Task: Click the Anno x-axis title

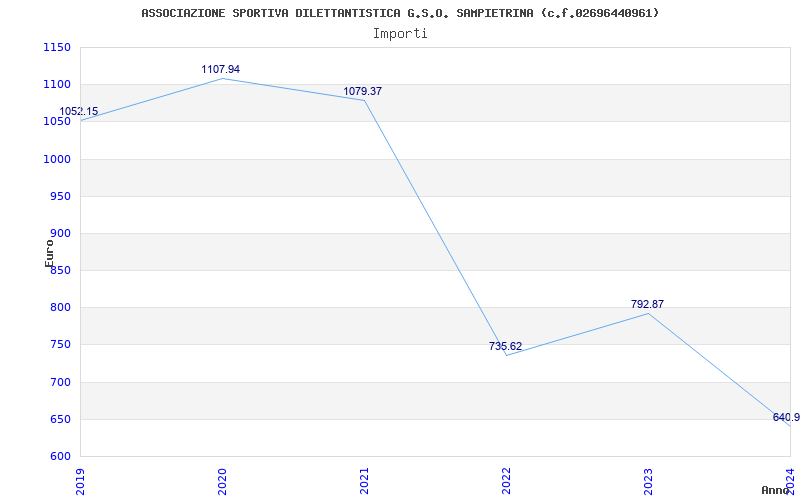Action: [x=776, y=490]
